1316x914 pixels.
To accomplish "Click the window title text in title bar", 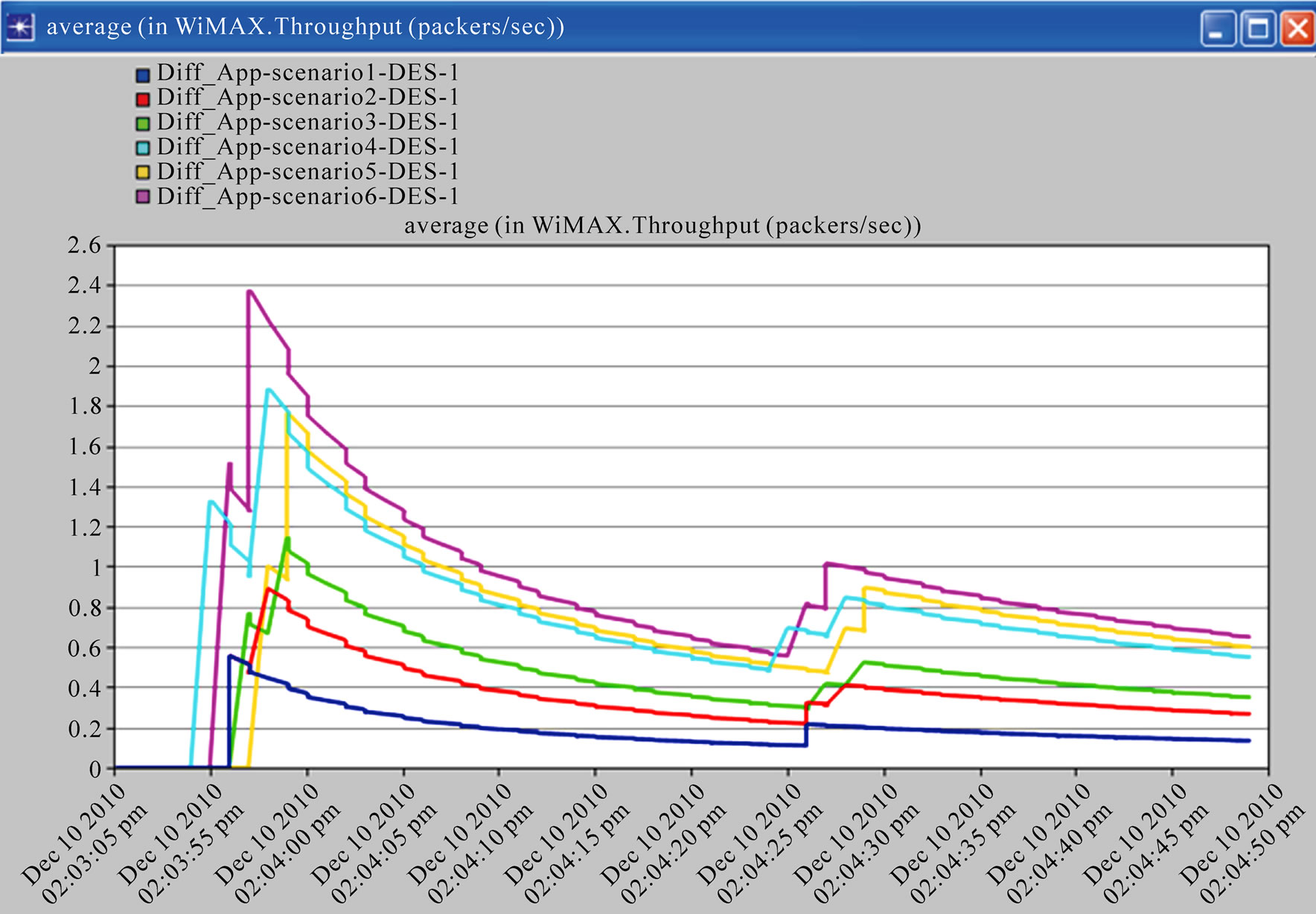I will click(x=305, y=27).
